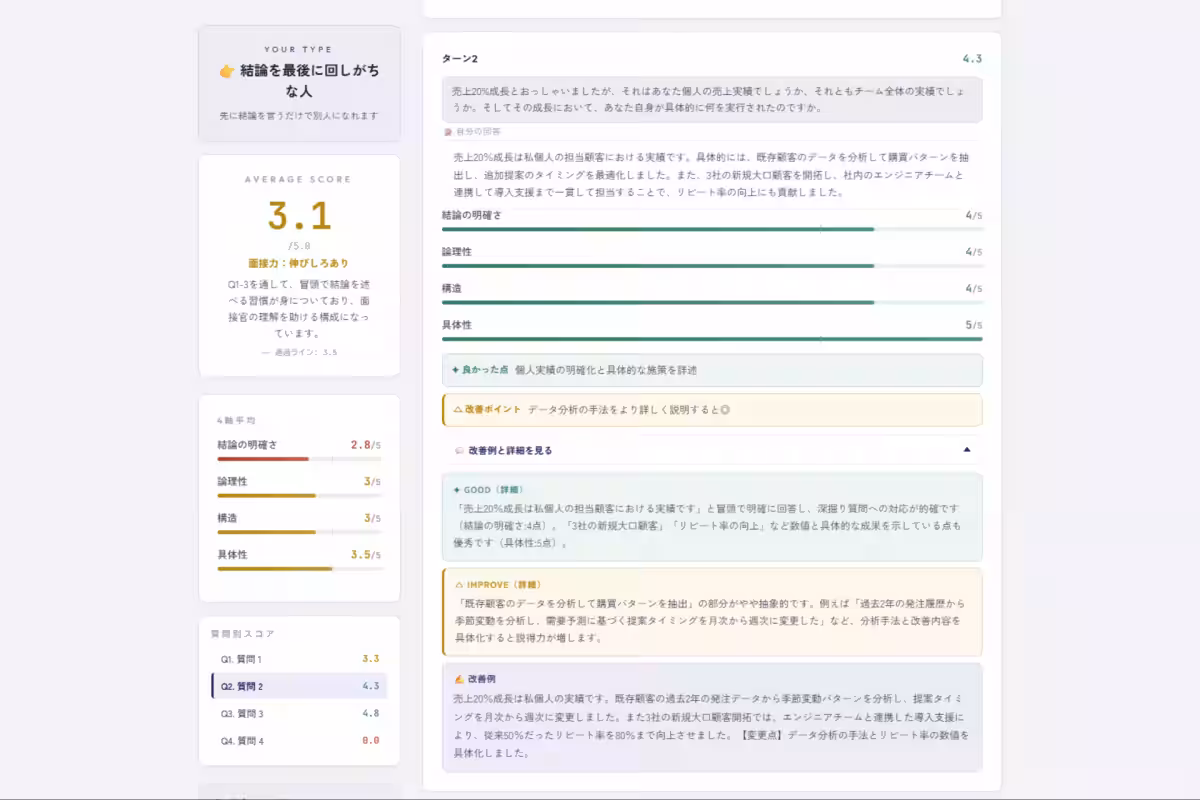The image size is (1200, 800).
Task: Click the 4.0 score for 質問3
Action: [371, 714]
